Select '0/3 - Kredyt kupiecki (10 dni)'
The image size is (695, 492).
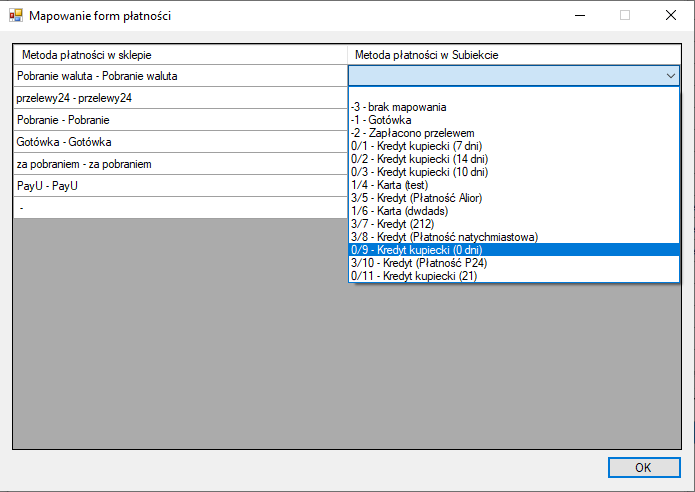click(x=514, y=172)
